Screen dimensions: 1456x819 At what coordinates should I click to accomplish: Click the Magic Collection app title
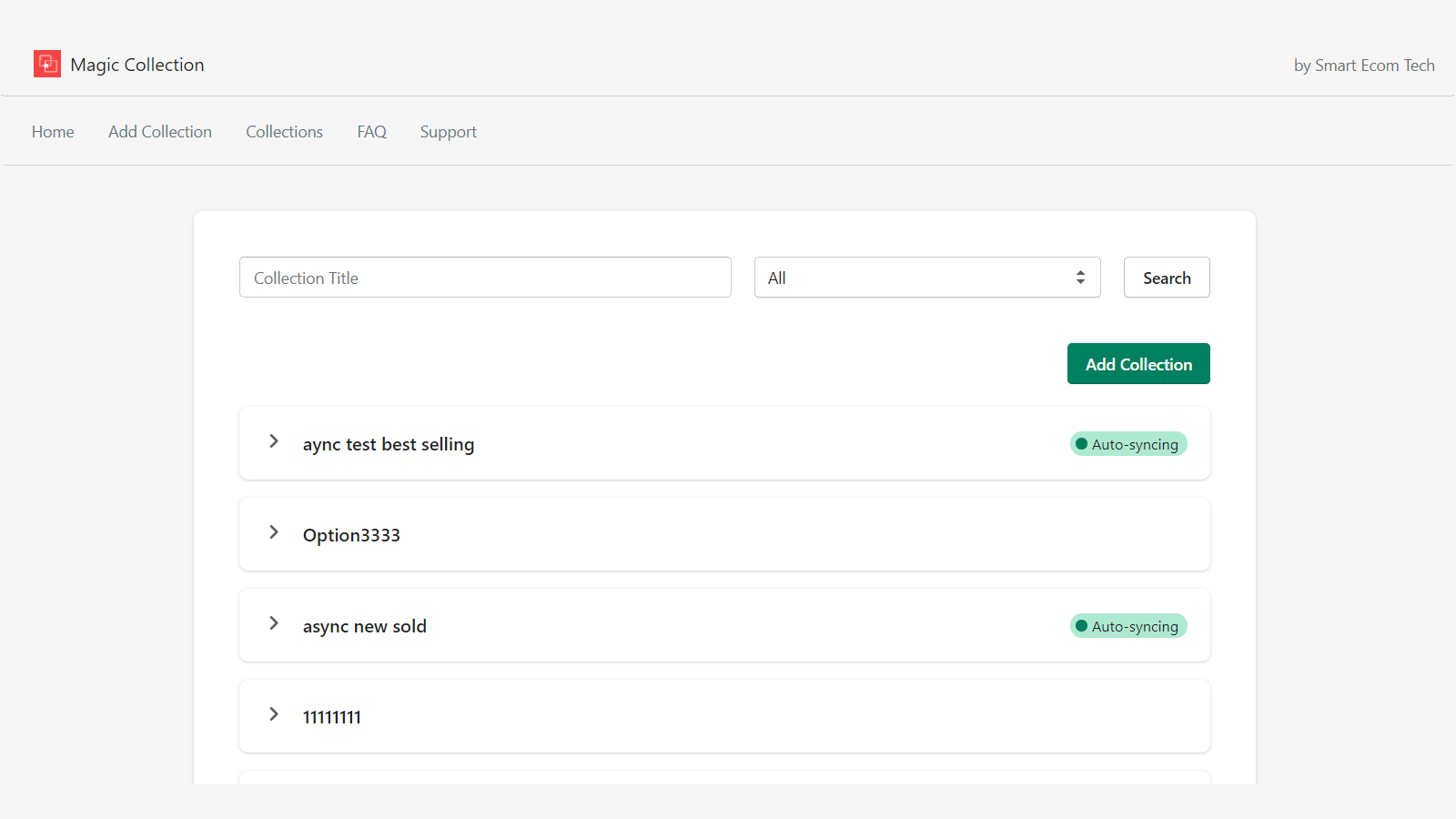click(137, 65)
